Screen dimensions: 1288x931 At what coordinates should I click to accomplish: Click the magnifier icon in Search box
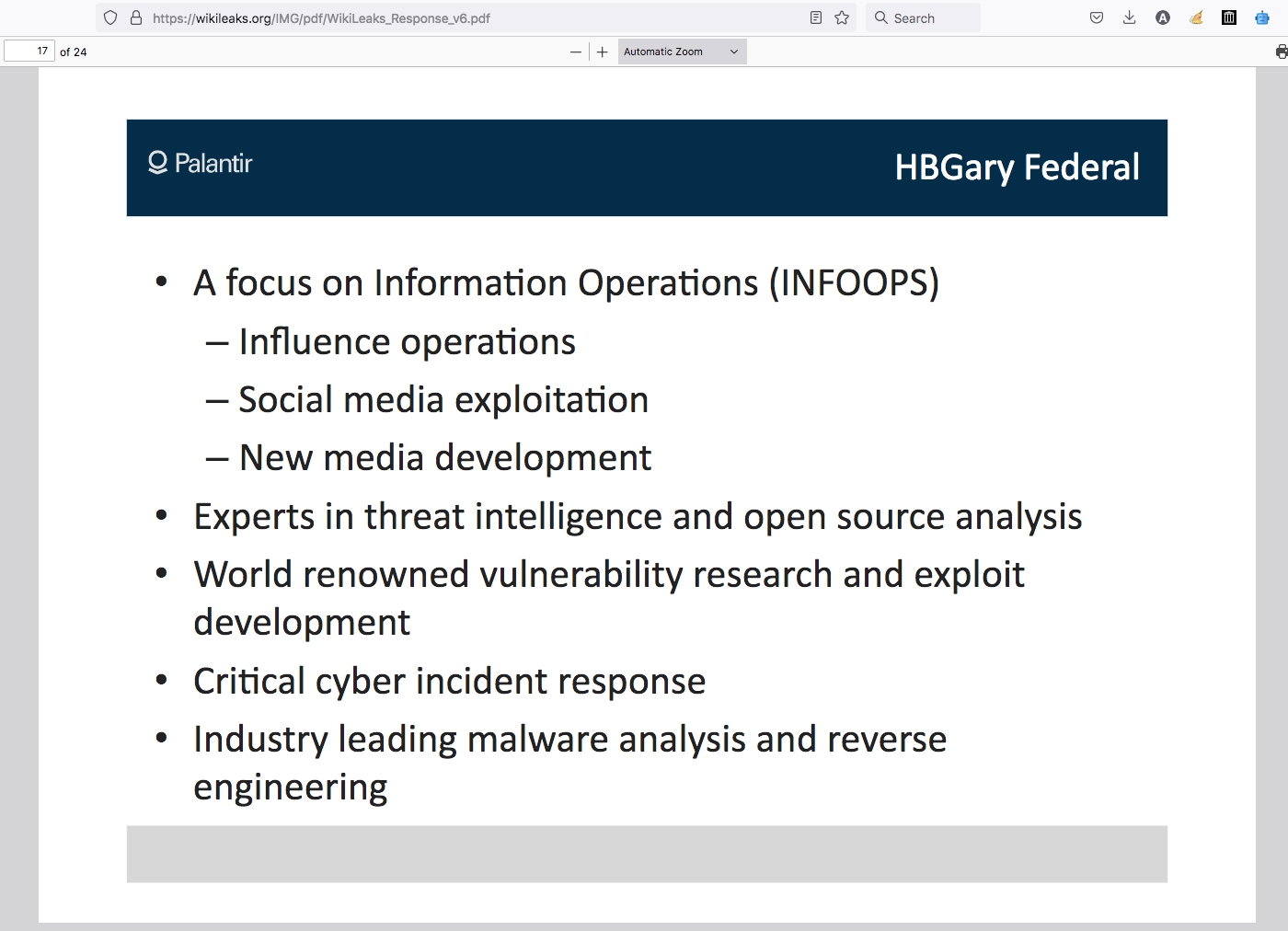point(881,17)
